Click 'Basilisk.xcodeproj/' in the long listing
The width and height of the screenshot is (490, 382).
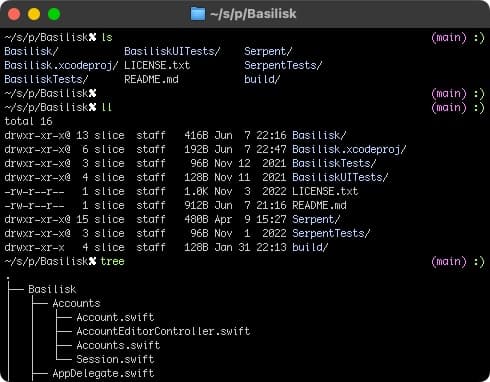[x=349, y=149]
